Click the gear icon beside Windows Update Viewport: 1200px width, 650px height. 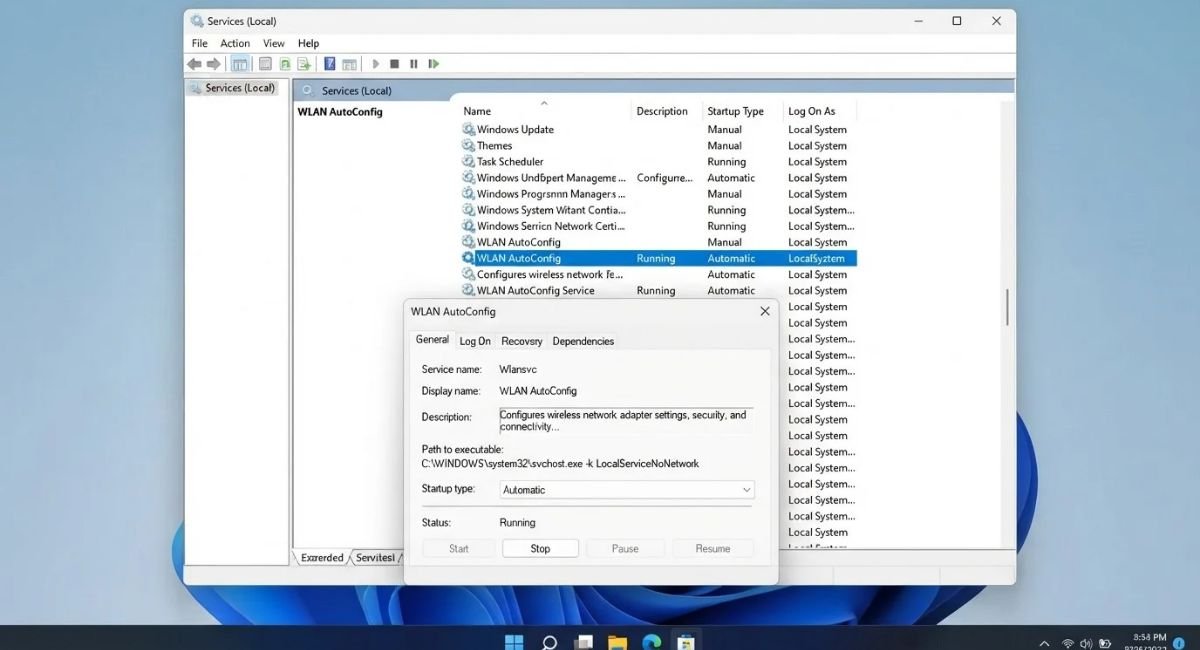pyautogui.click(x=468, y=129)
